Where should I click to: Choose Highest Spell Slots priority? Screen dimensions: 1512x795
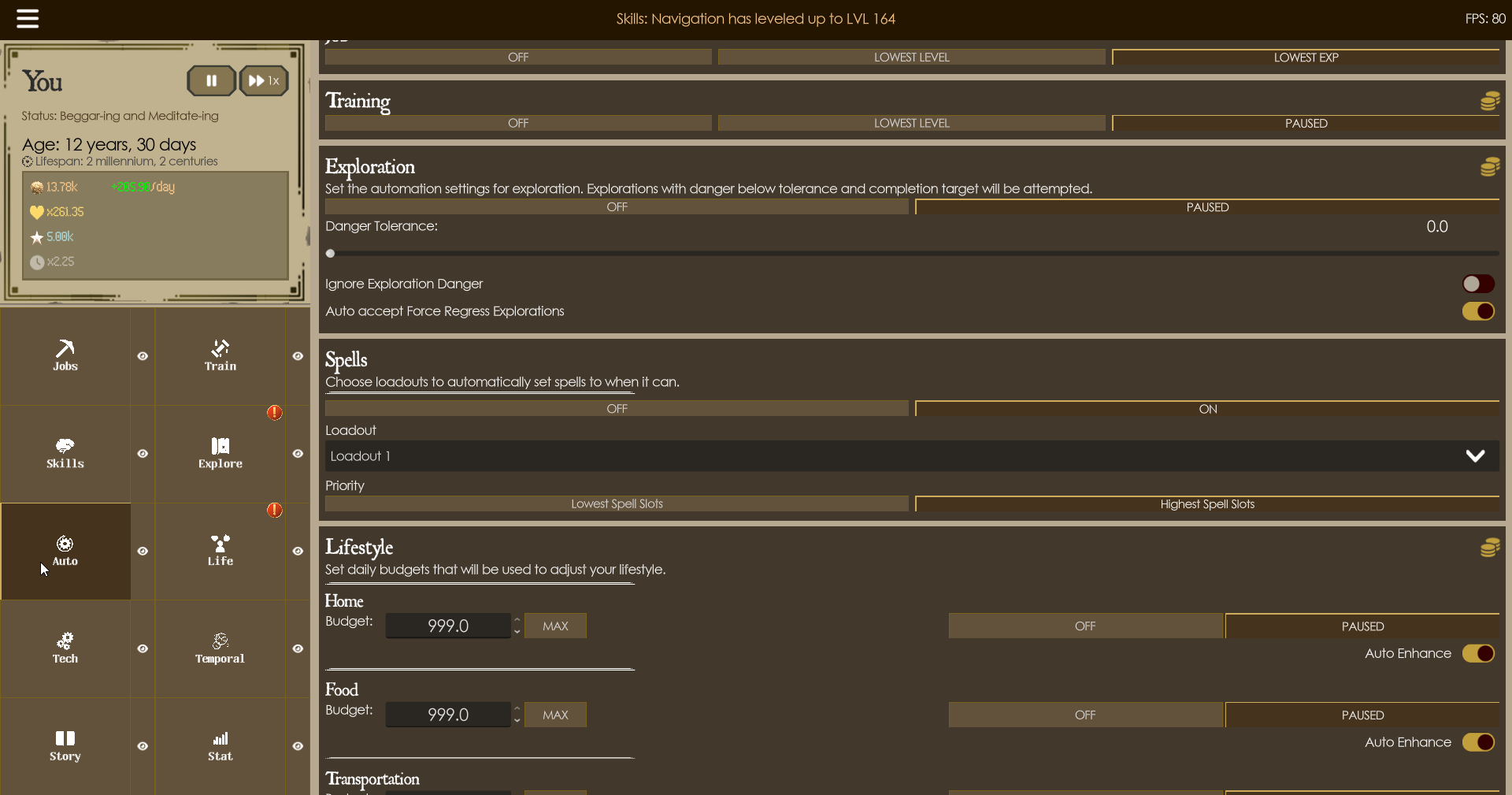(x=1207, y=504)
